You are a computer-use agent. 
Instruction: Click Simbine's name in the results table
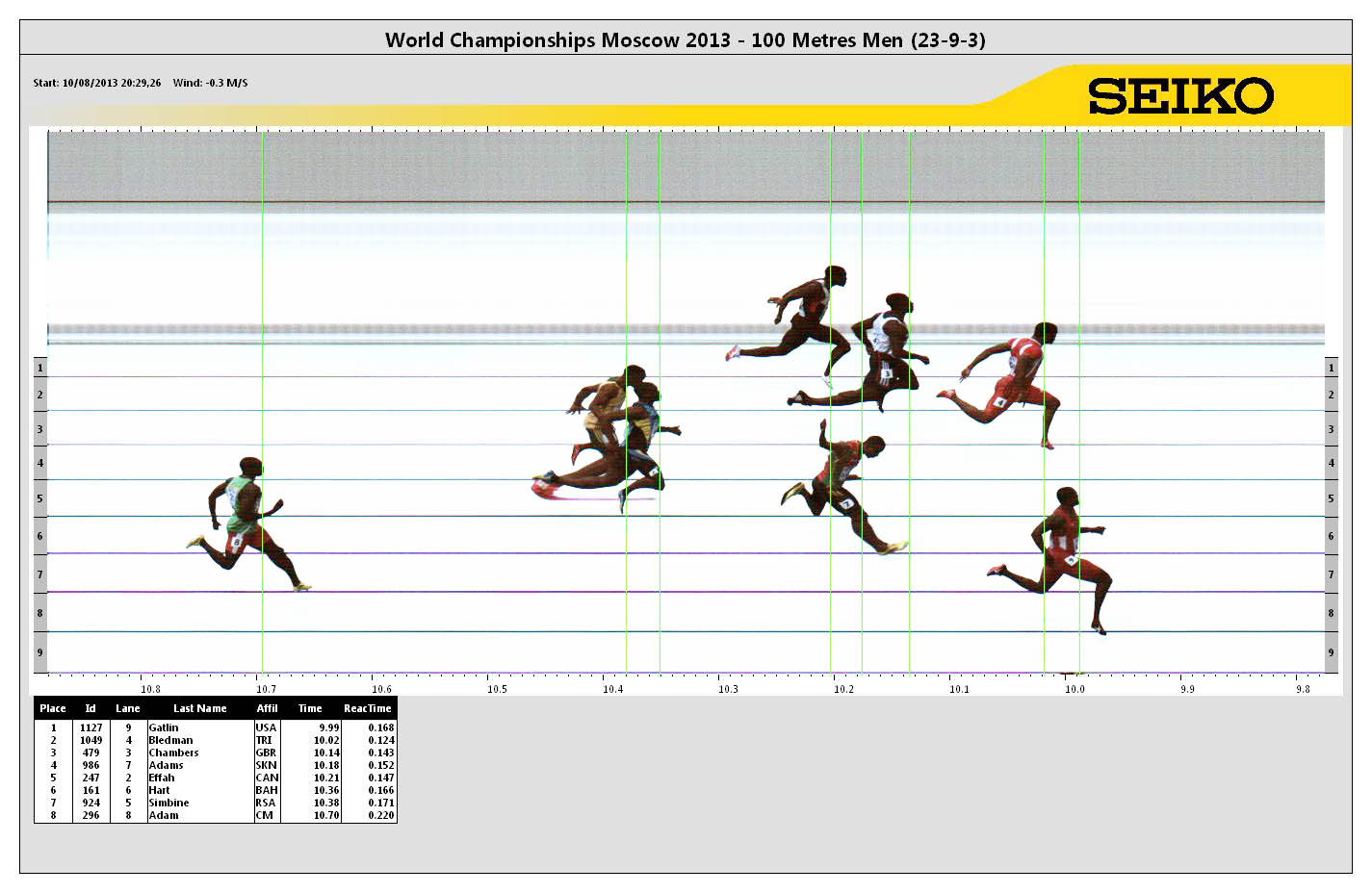(168, 803)
